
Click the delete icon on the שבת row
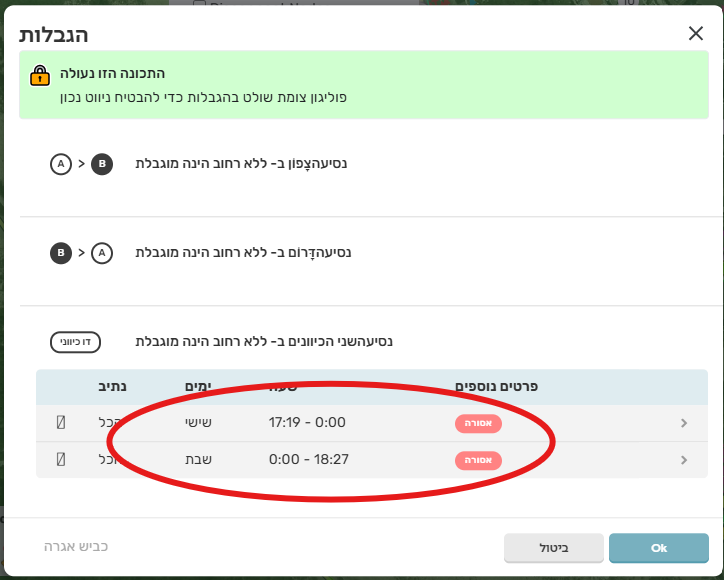pyautogui.click(x=61, y=460)
